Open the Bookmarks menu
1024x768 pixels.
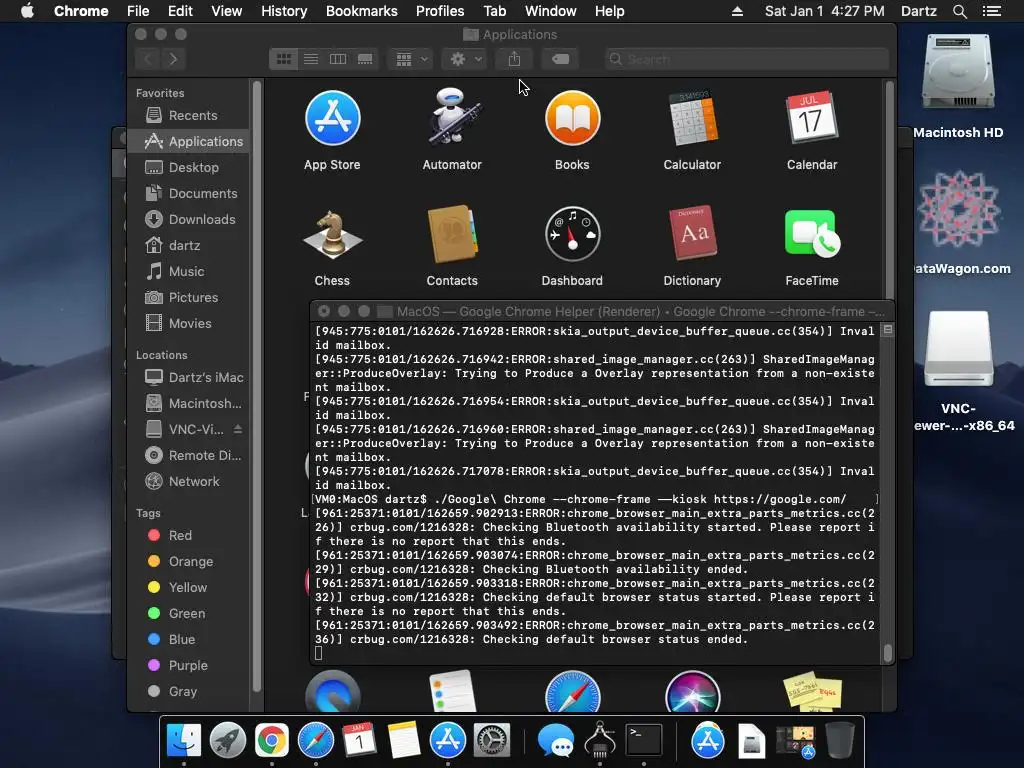[362, 11]
